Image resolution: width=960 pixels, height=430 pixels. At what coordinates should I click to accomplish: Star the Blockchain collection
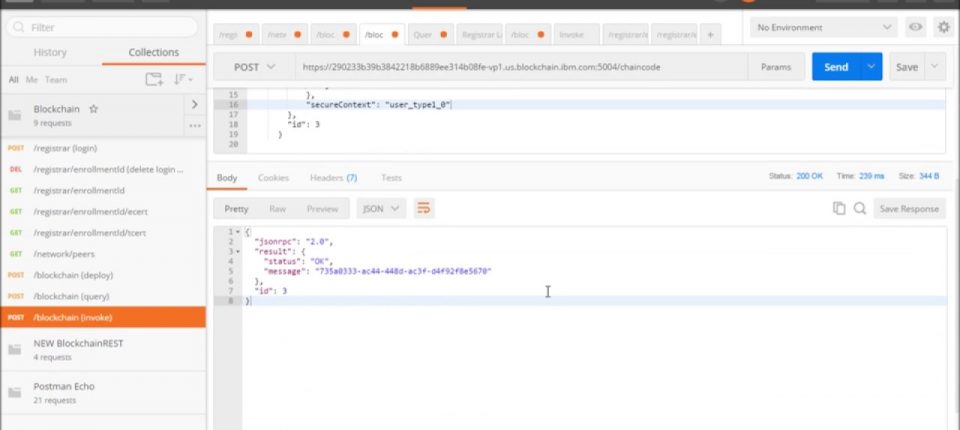(93, 108)
